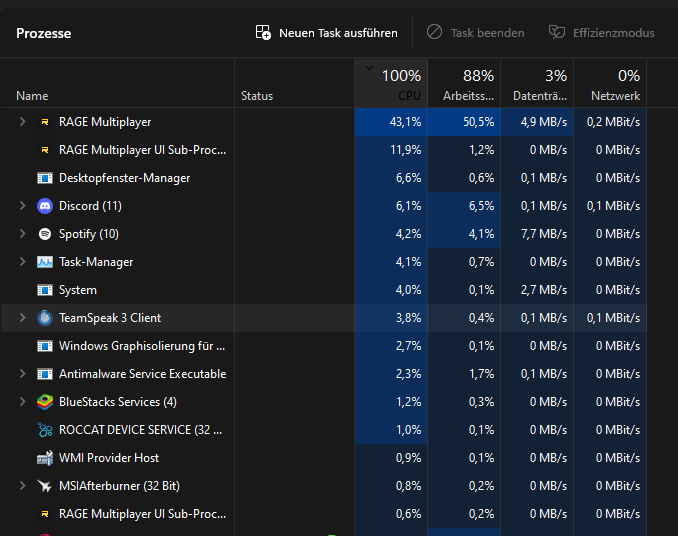Click the new task icon beside Neuen Task ausführen
The width and height of the screenshot is (678, 536).
pyautogui.click(x=263, y=32)
